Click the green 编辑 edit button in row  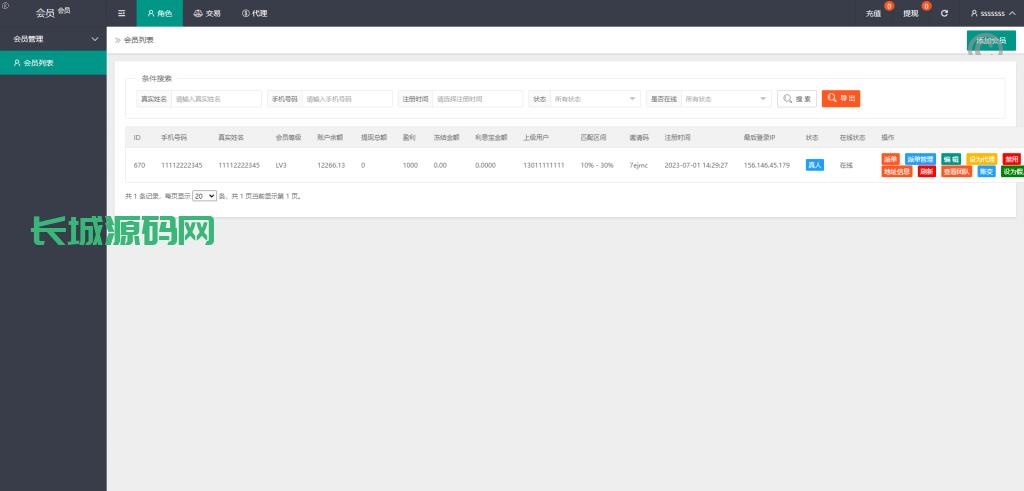tap(951, 158)
